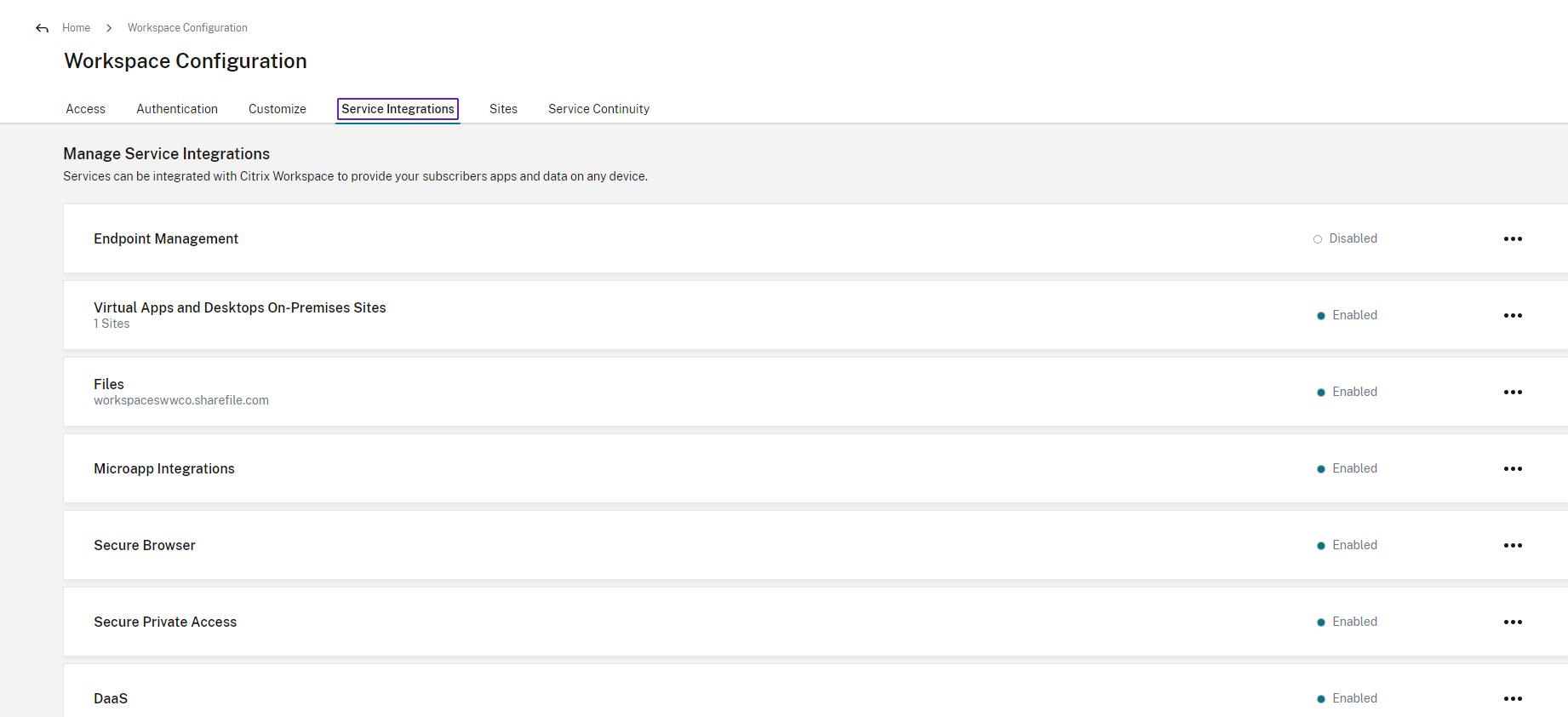1568x717 pixels.
Task: Click the Workspace Configuration breadcrumb
Action: click(187, 28)
